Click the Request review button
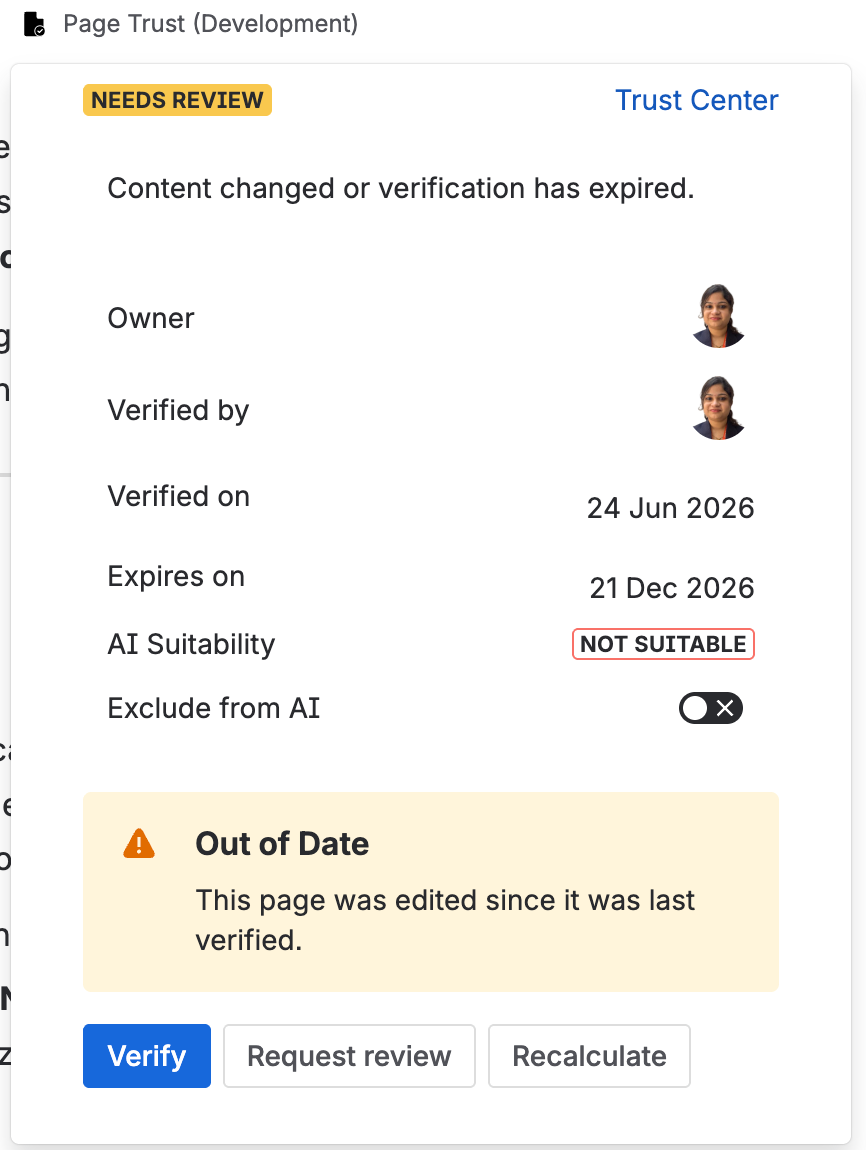866x1150 pixels. [x=349, y=1055]
